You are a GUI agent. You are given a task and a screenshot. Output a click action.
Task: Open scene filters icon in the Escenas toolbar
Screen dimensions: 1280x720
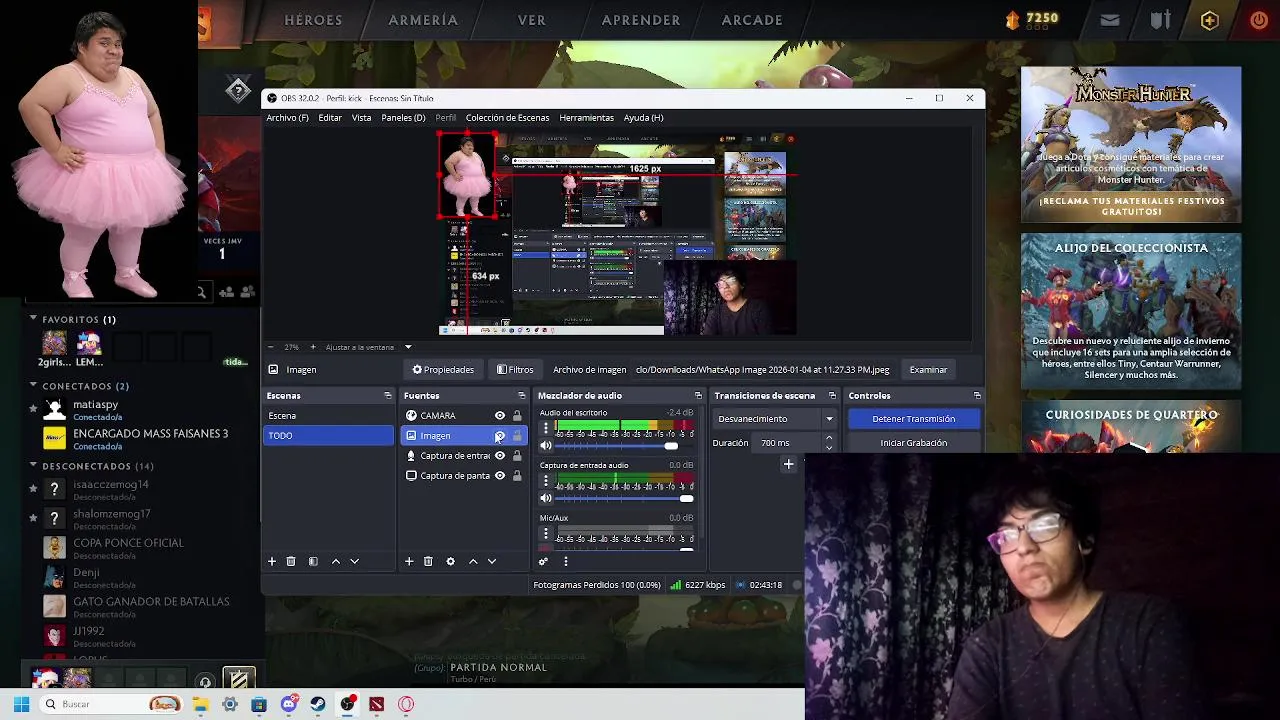(313, 562)
